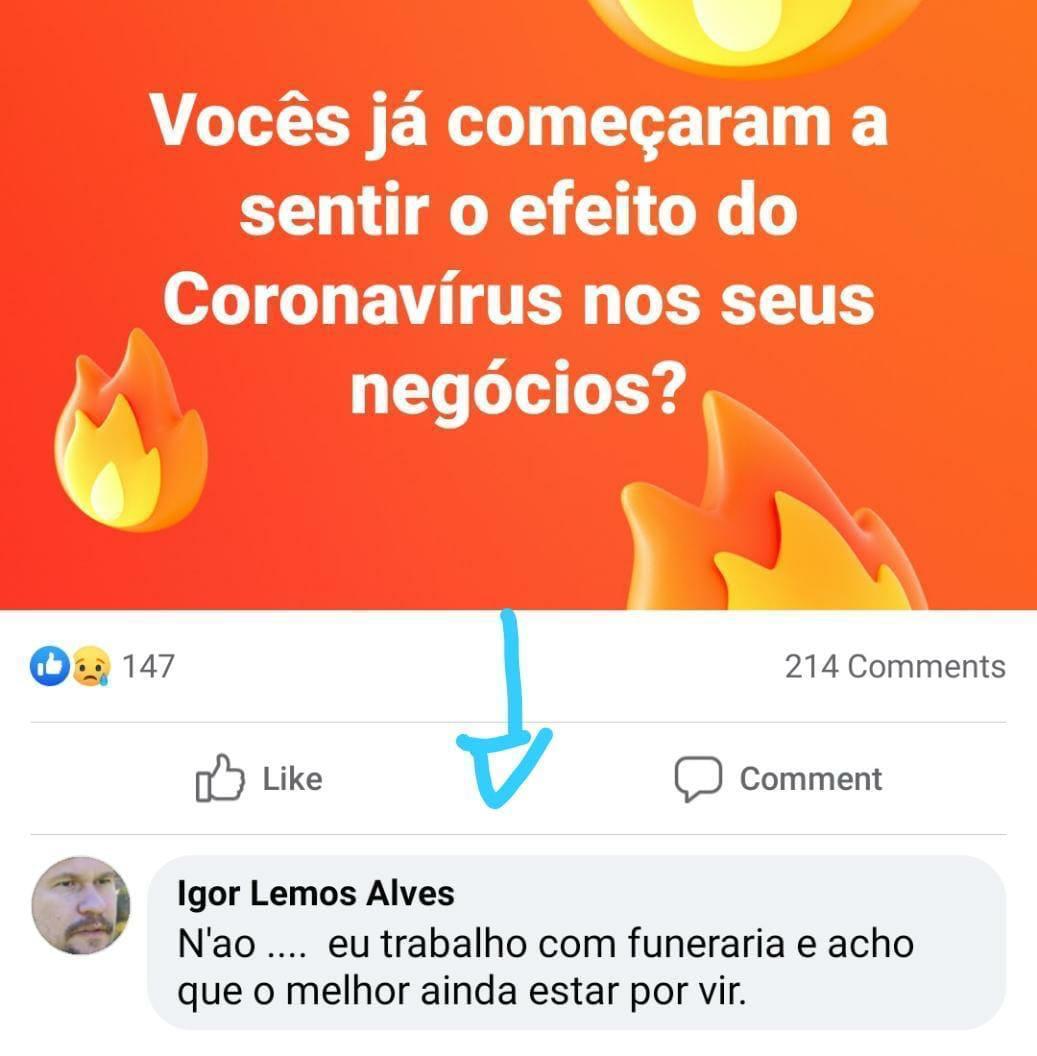This screenshot has width=1037, height=1056.
Task: Open the 214 Comments link
Action: pyautogui.click(x=895, y=667)
